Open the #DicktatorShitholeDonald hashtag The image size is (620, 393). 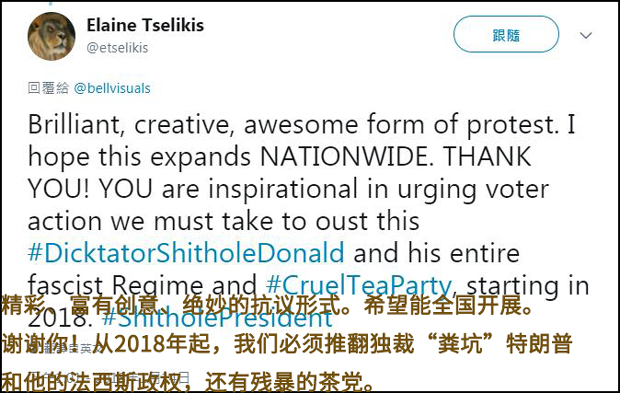[186, 253]
